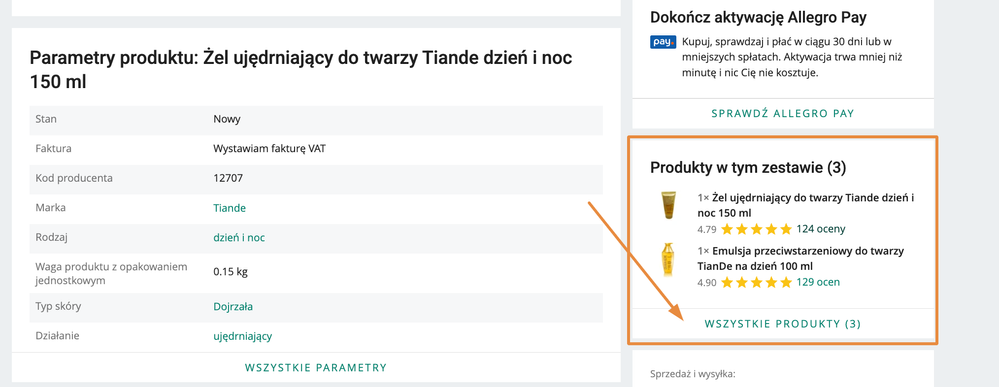Click the Allegro Pay logo icon
Screen dimensions: 999x387
[663, 42]
